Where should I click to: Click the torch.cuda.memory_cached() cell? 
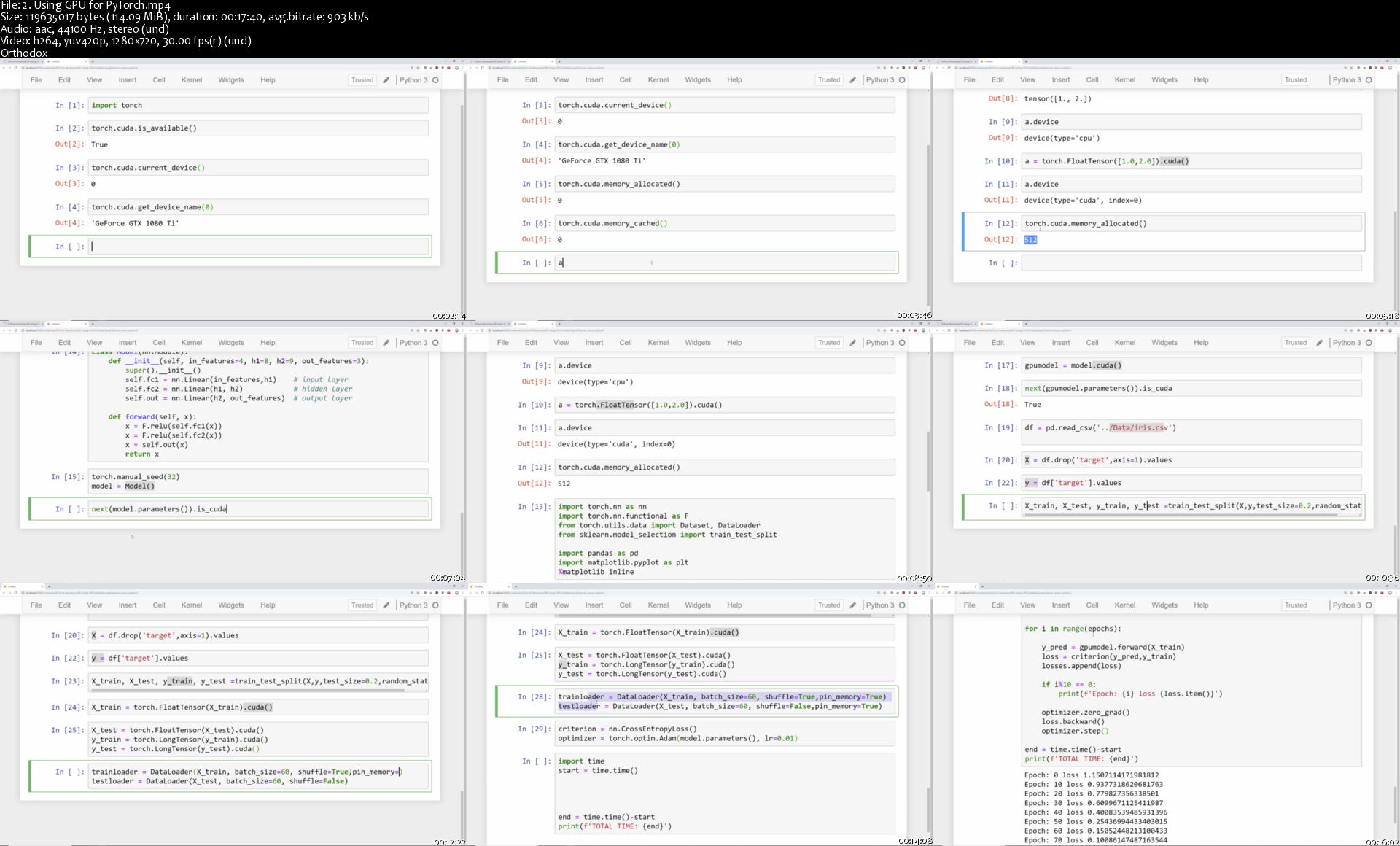[725, 224]
